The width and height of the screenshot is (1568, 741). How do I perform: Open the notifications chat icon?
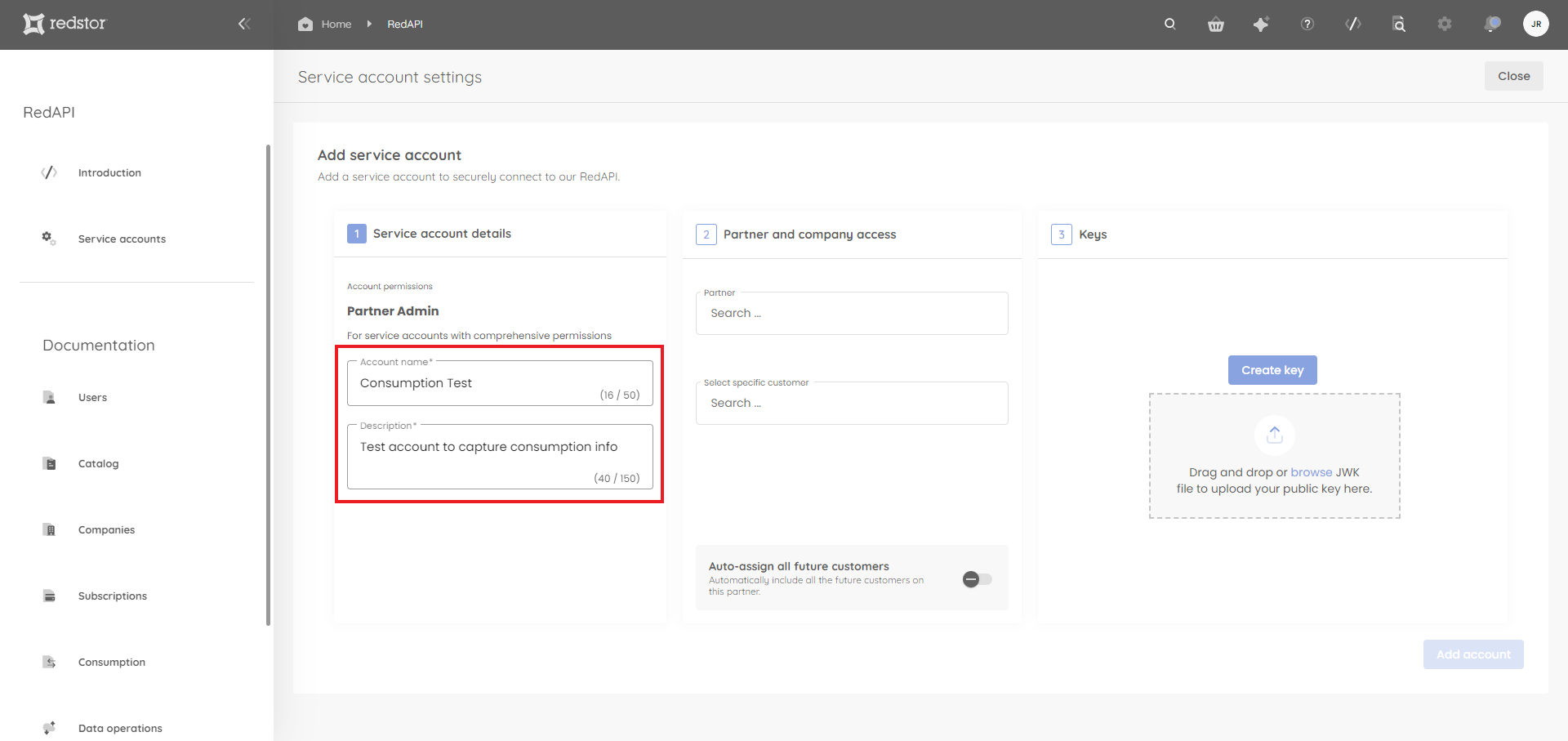tap(1492, 24)
